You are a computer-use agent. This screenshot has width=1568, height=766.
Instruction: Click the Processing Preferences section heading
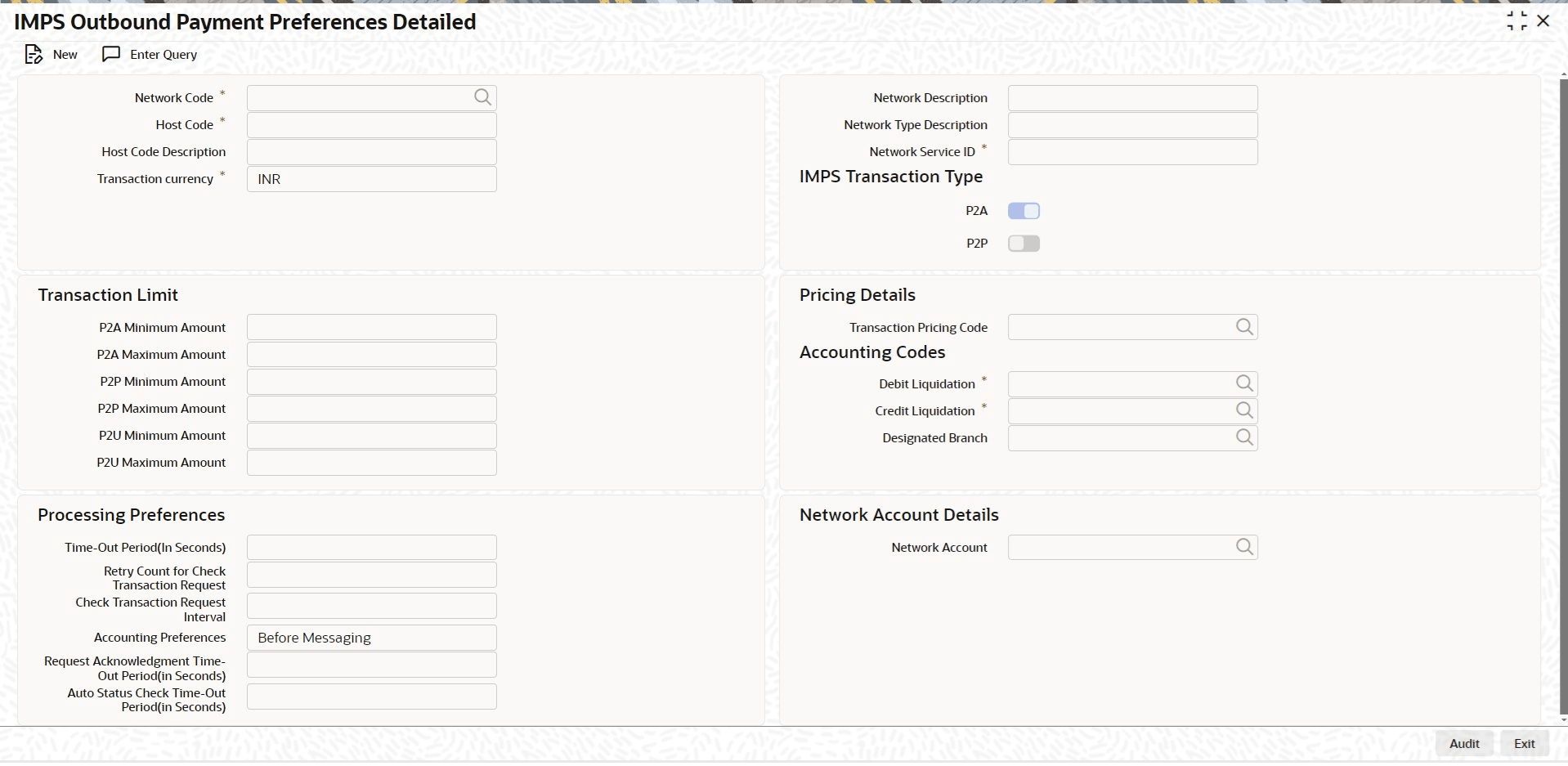[x=132, y=515]
